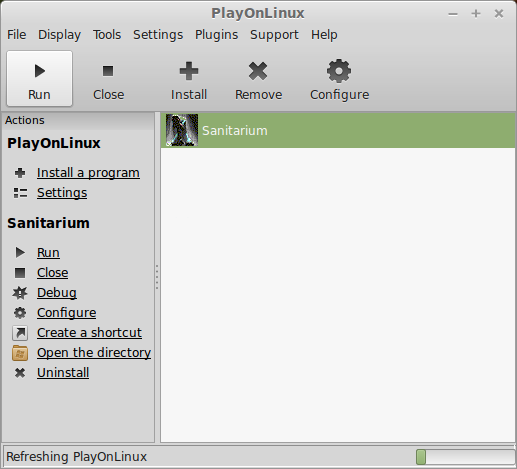
Task: Close the PlayOnLinux window
Action: coord(499,14)
